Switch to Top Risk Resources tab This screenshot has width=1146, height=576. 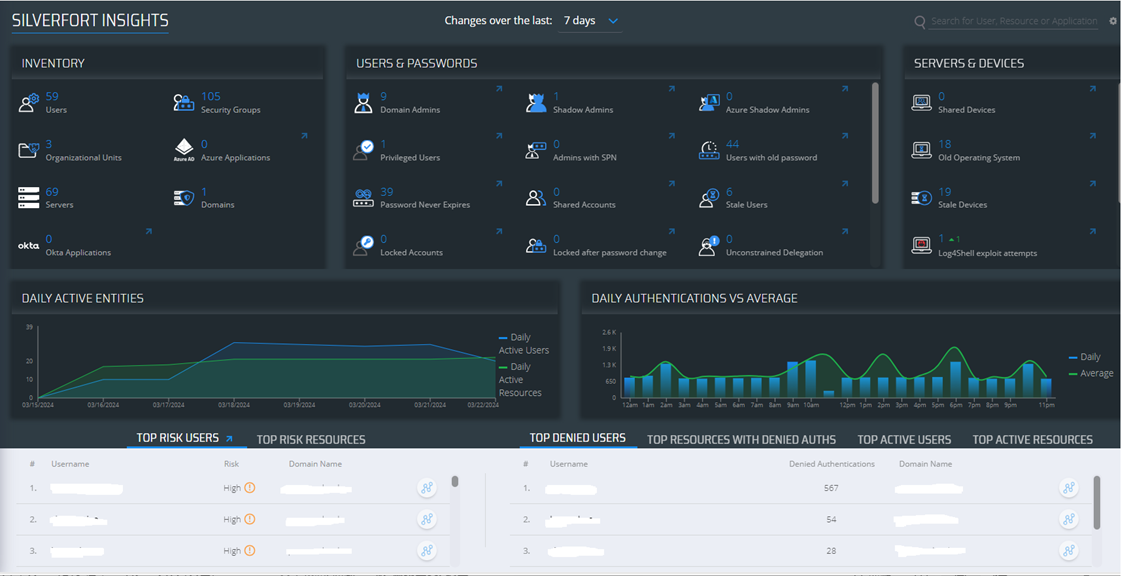(x=311, y=439)
